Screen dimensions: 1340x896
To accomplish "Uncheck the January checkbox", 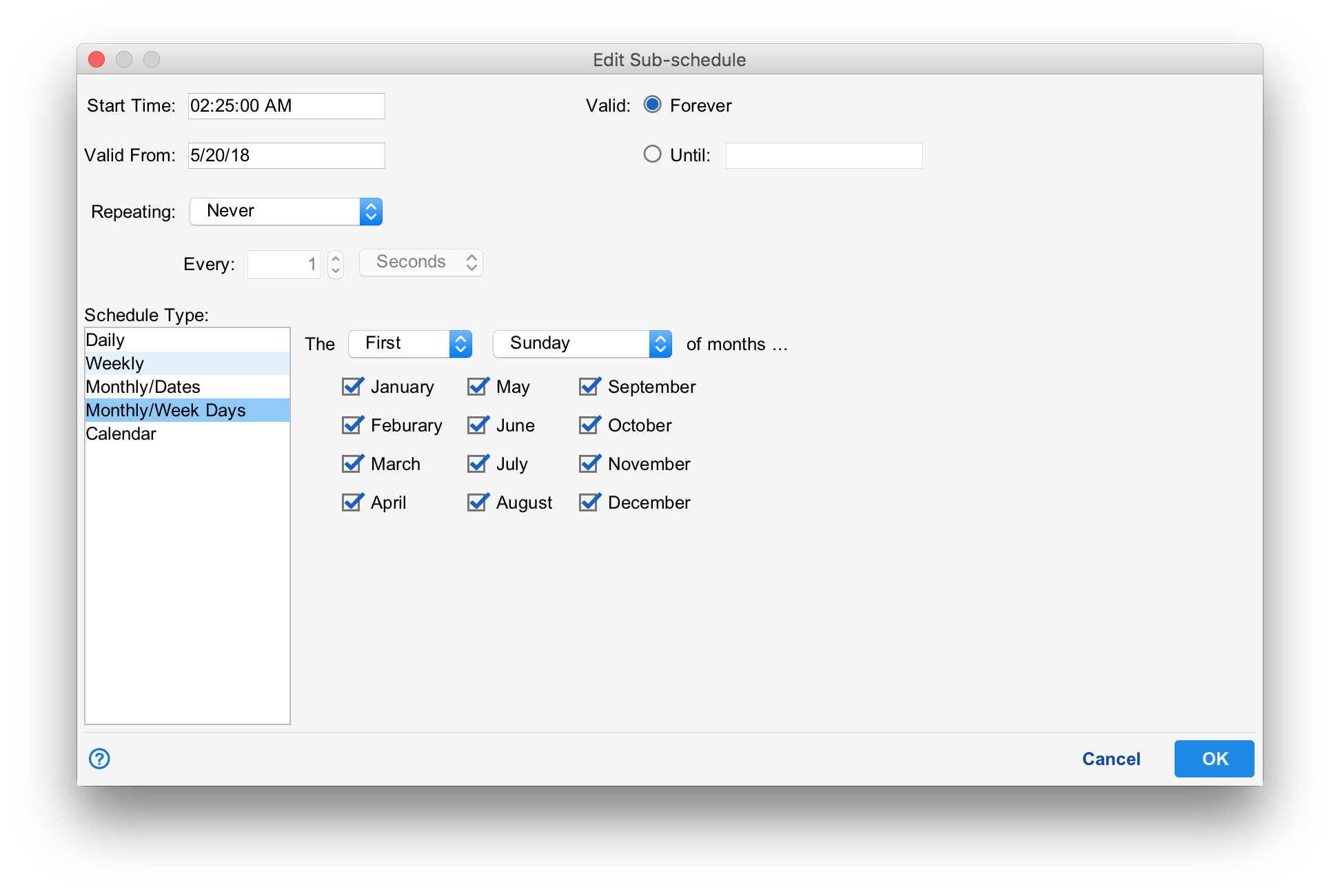I will (x=352, y=387).
